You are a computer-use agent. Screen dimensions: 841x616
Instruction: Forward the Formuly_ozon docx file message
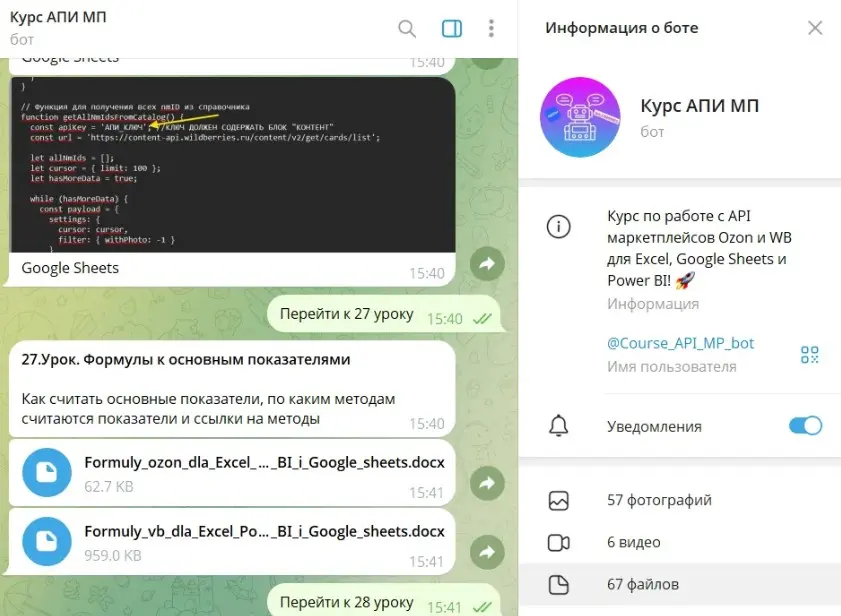coord(487,483)
